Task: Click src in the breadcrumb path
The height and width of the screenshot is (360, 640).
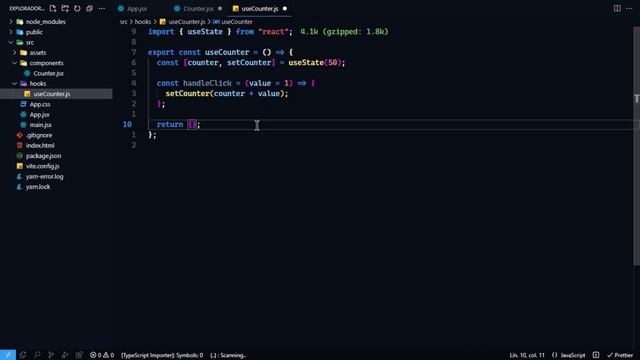Action: click(x=124, y=22)
